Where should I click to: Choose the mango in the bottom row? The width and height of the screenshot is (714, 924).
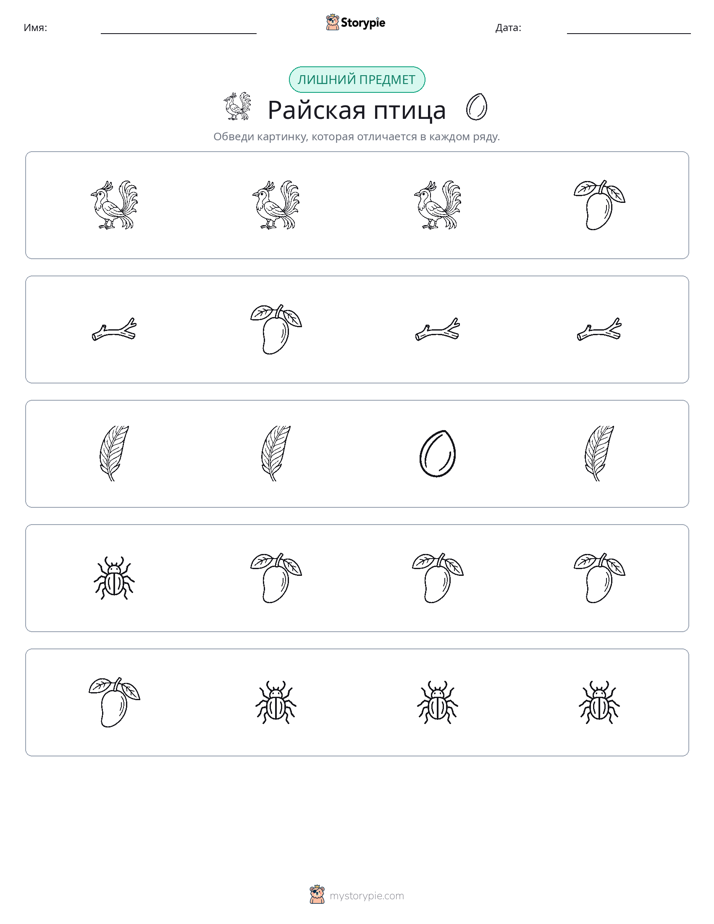(114, 702)
